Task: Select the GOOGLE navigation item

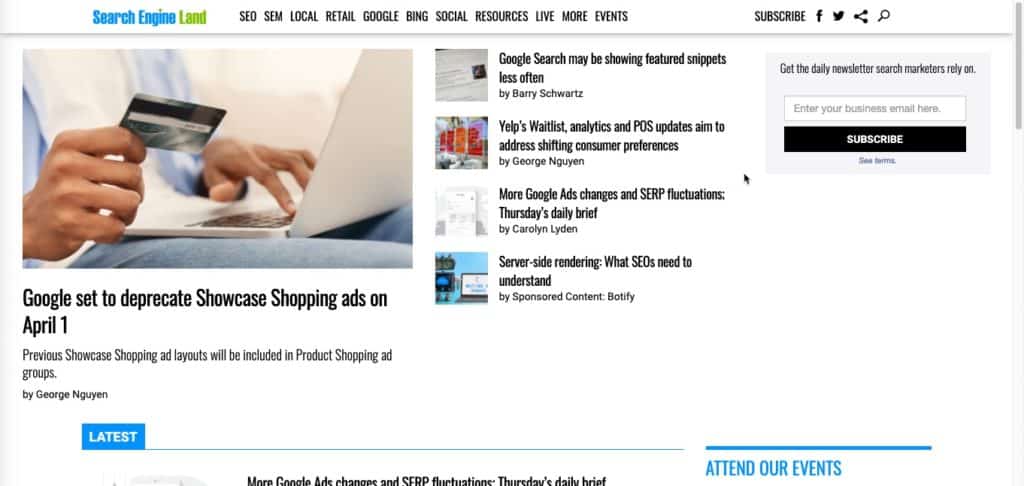Action: coord(381,16)
